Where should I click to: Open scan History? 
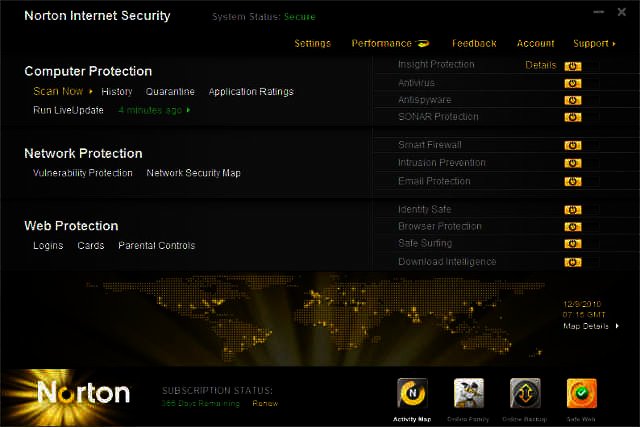(117, 91)
